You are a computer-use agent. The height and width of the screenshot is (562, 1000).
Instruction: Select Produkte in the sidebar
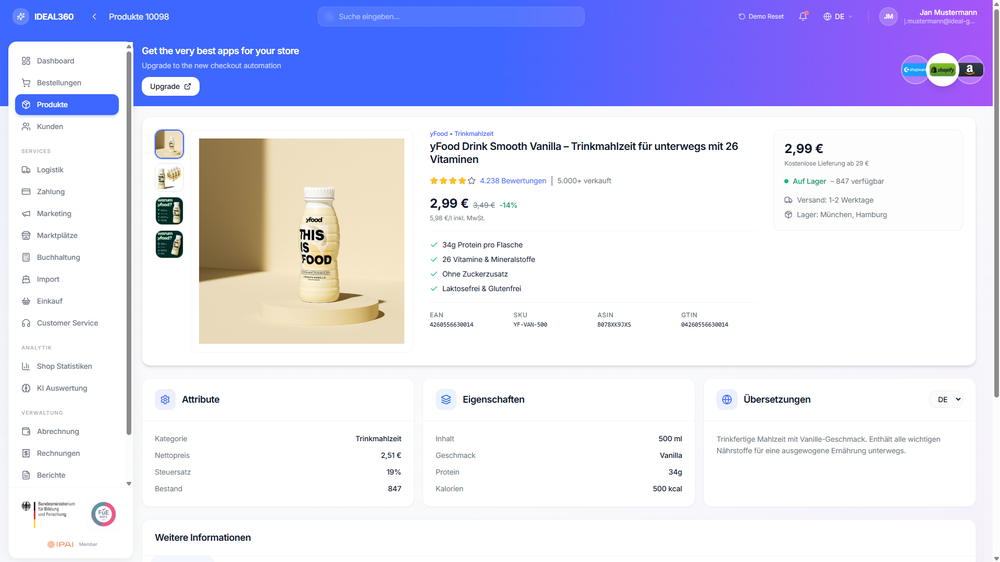[x=67, y=105]
